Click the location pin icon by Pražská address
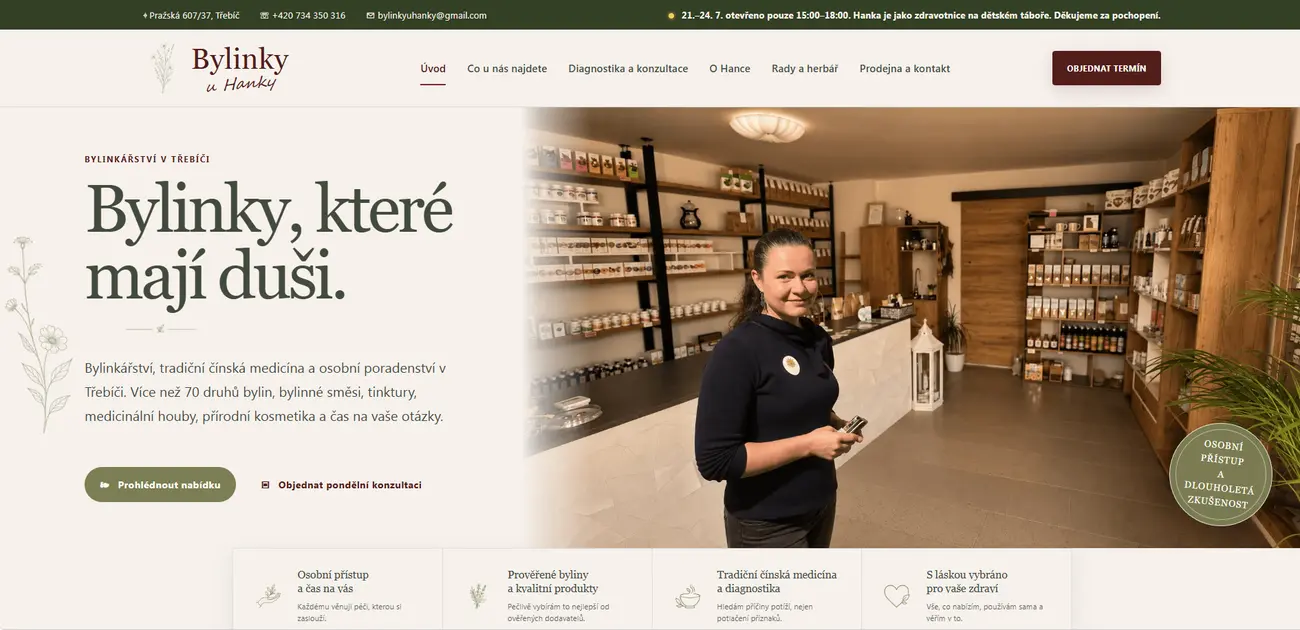Viewport: 1300px width, 630px height. (x=145, y=16)
